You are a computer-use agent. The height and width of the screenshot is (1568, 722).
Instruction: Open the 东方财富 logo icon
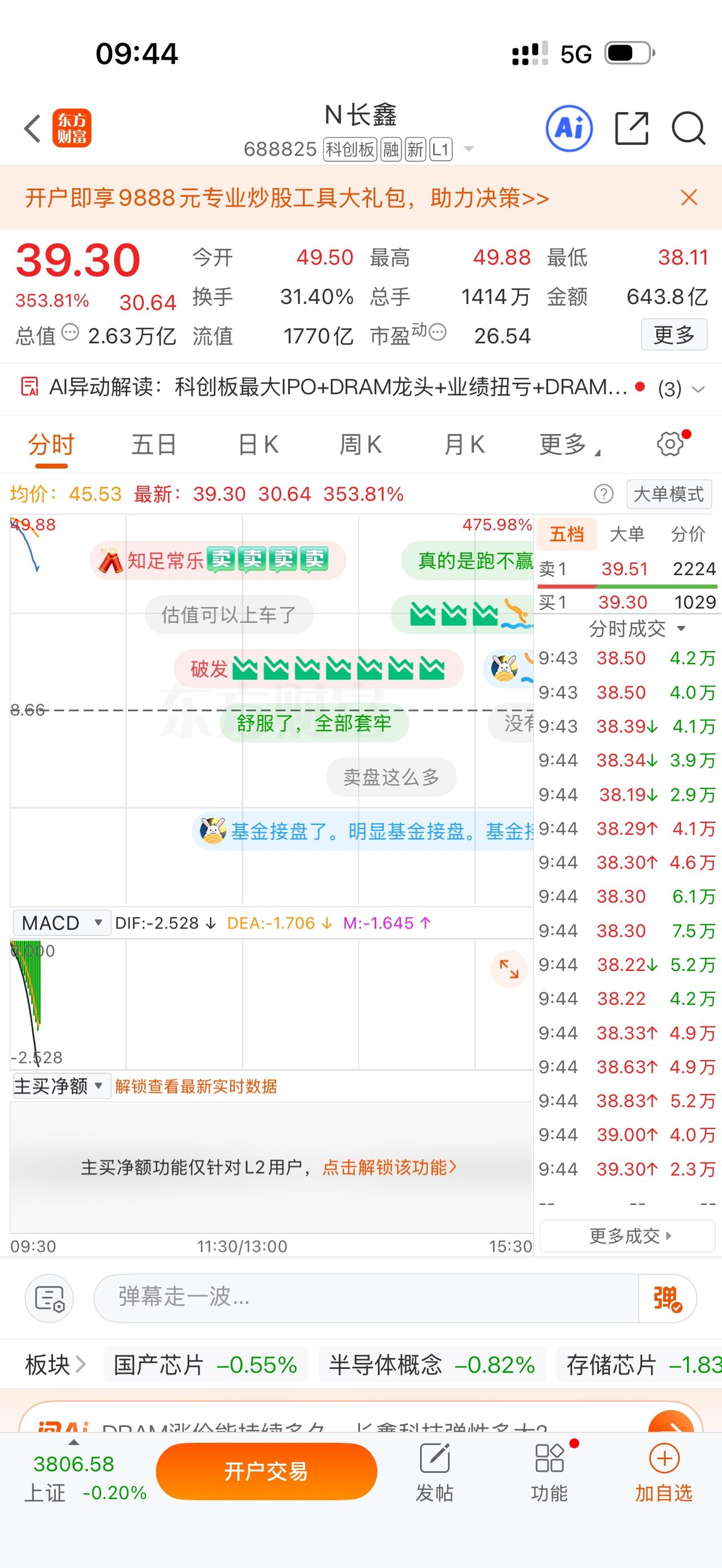tap(72, 129)
